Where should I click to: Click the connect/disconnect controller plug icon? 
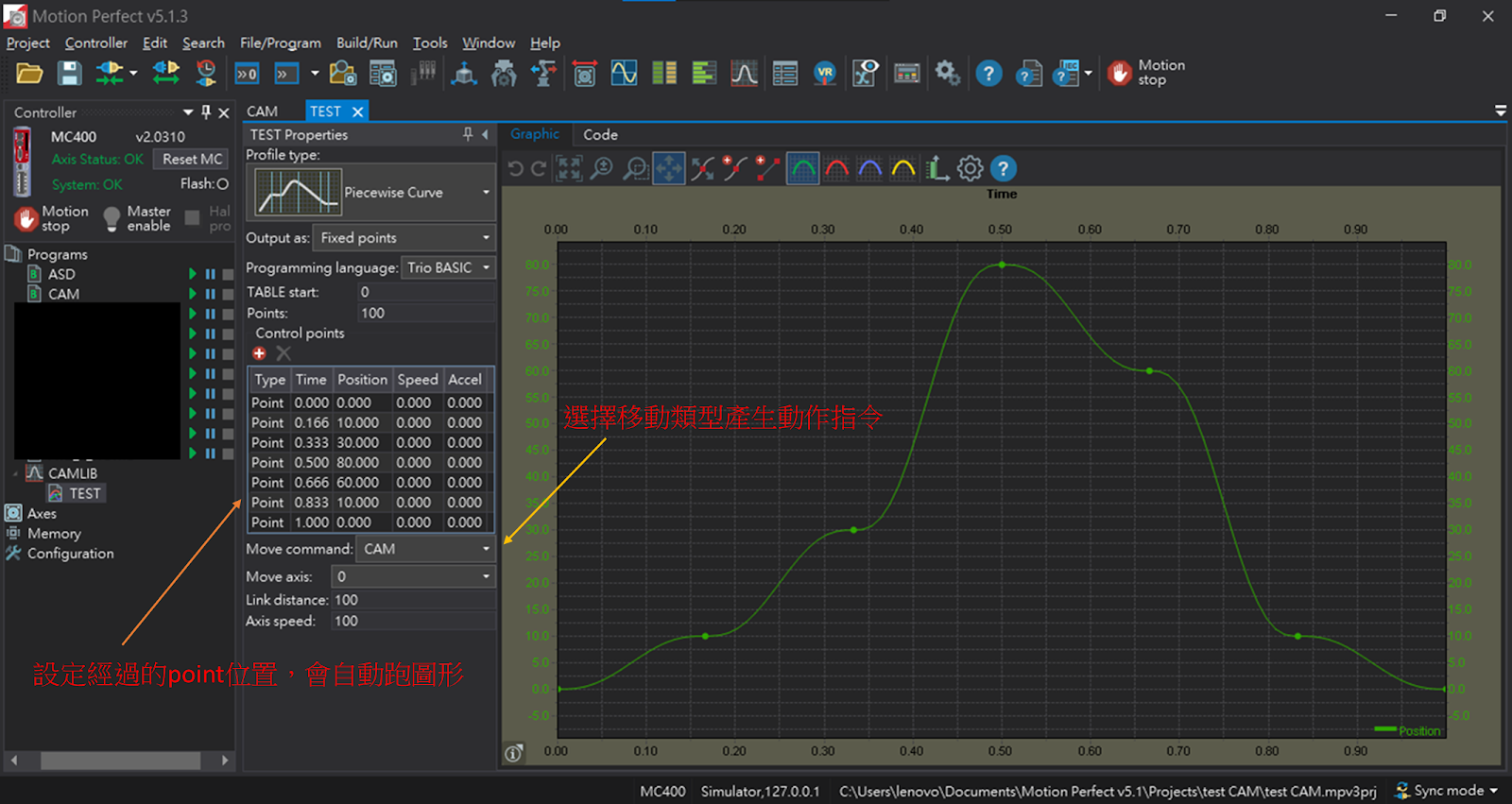pyautogui.click(x=110, y=73)
